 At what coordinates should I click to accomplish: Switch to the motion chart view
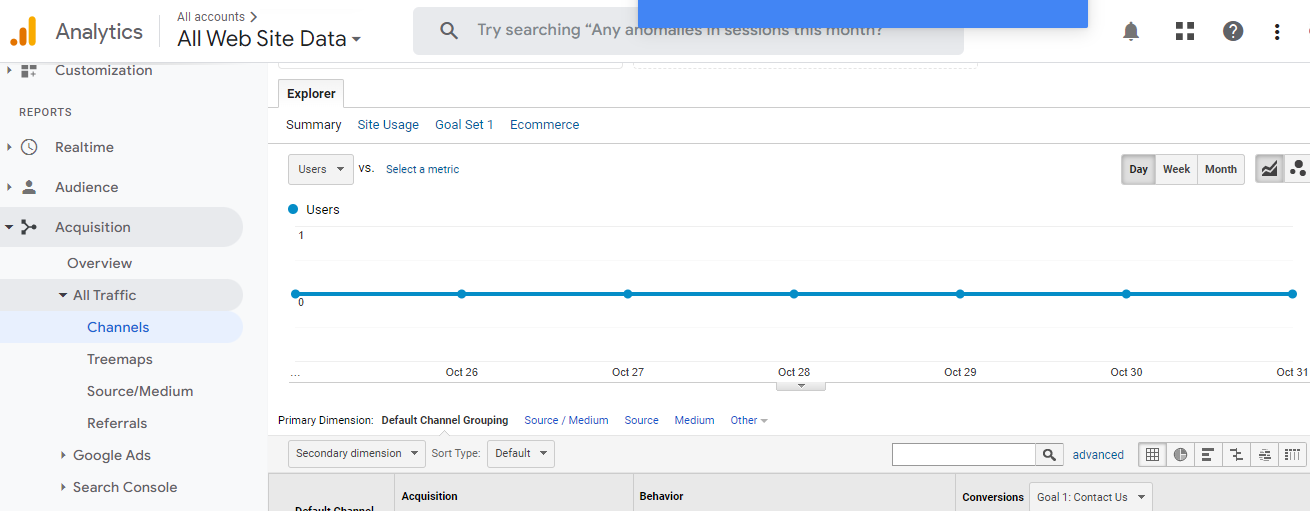point(1298,169)
